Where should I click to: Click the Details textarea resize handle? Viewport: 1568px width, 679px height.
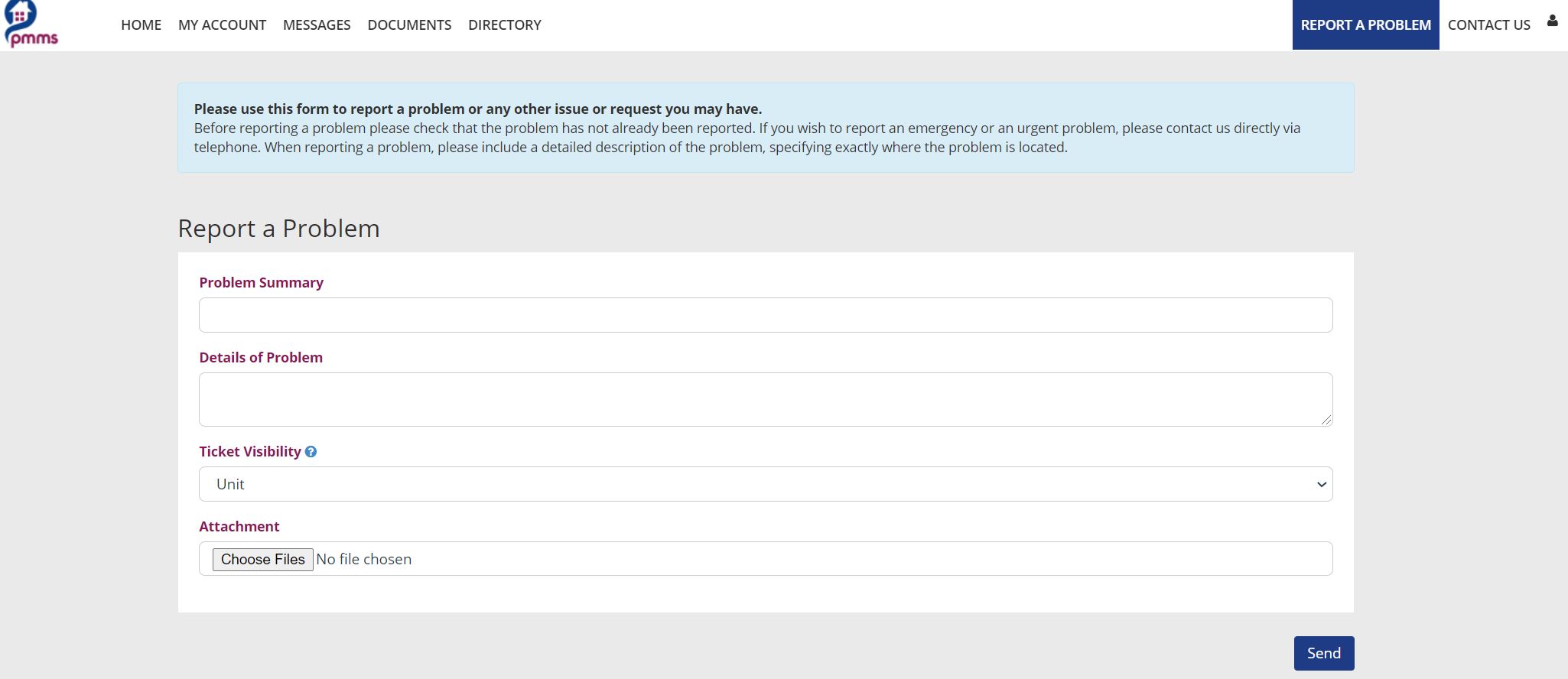coord(1326,420)
